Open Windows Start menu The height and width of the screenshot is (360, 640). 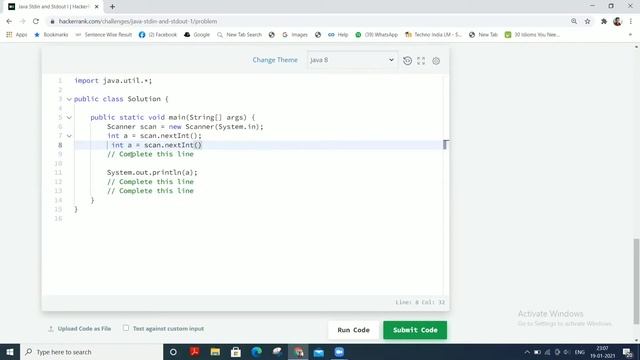(x=10, y=352)
